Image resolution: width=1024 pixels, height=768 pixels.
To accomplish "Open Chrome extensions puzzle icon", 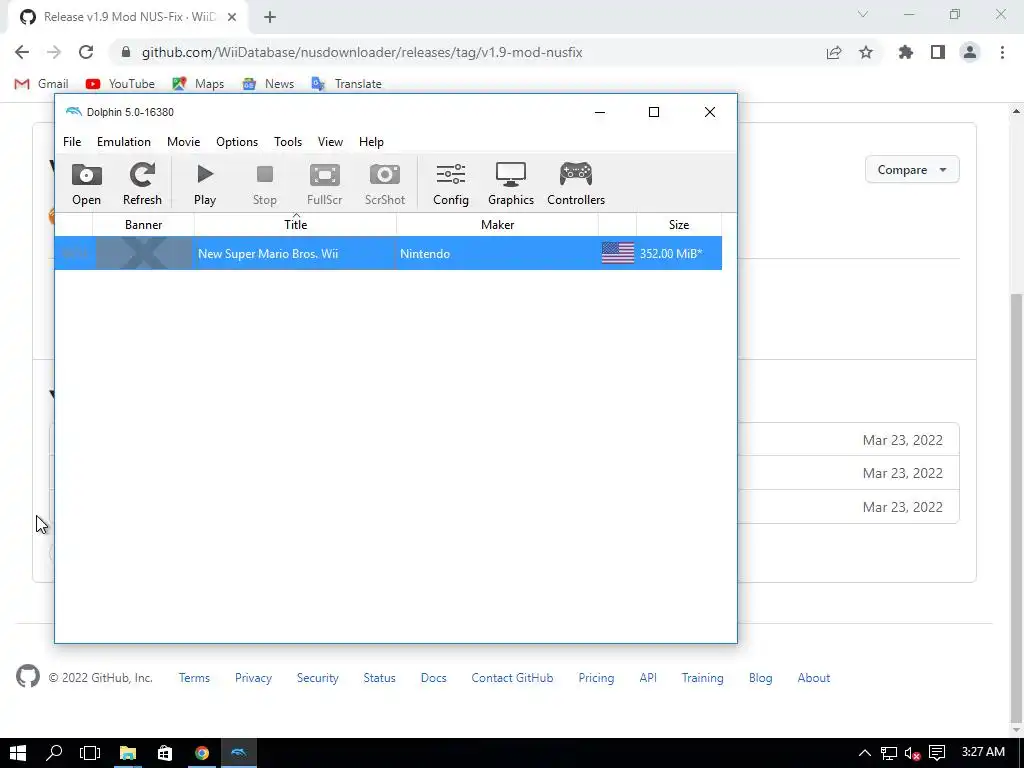I will [905, 52].
